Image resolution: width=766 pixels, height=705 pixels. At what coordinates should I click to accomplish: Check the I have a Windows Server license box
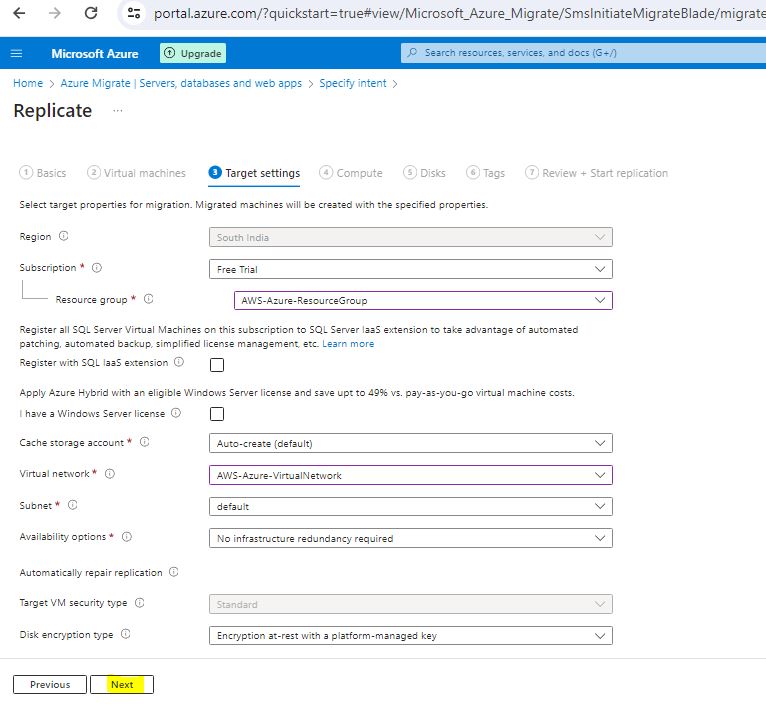(216, 414)
